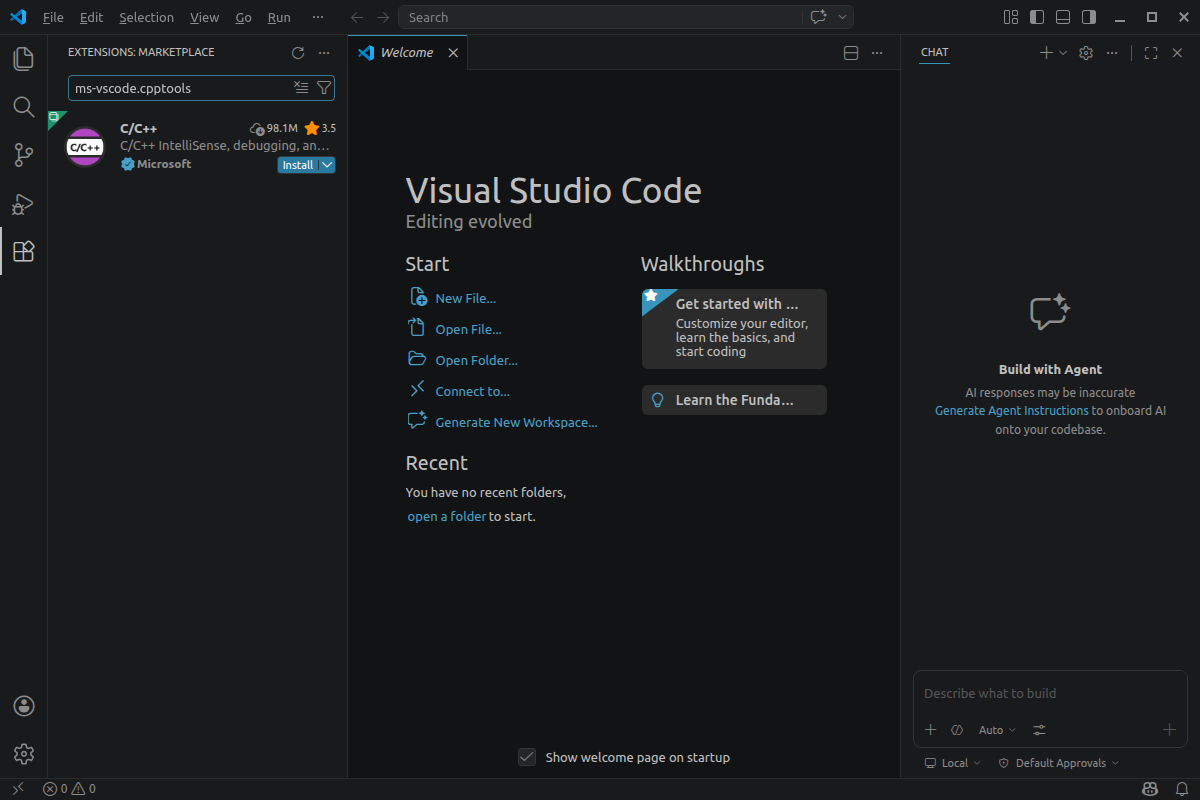Open the View menu
The image size is (1200, 800).
[204, 17]
